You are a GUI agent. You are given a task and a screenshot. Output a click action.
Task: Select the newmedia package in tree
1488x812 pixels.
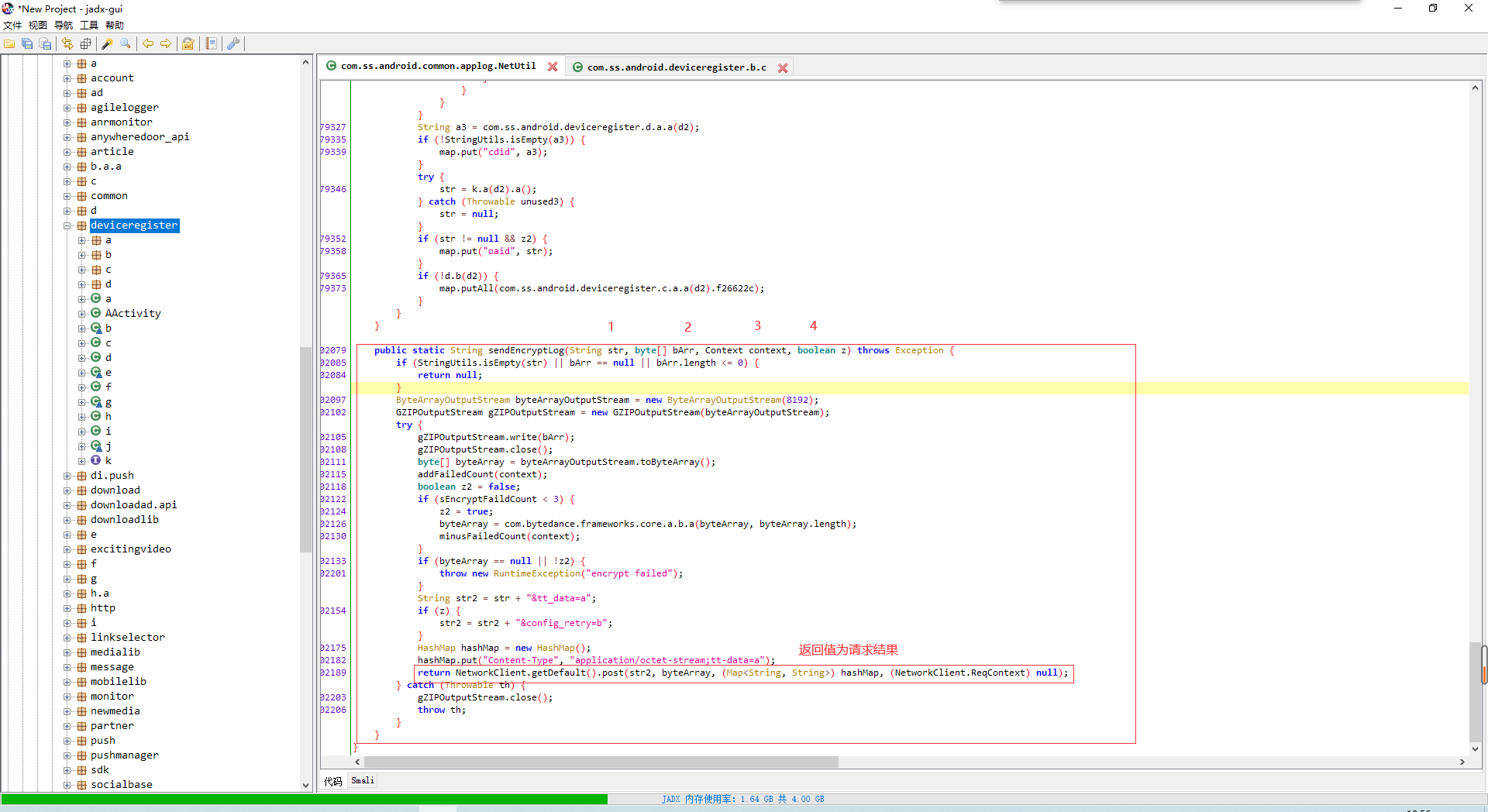115,711
